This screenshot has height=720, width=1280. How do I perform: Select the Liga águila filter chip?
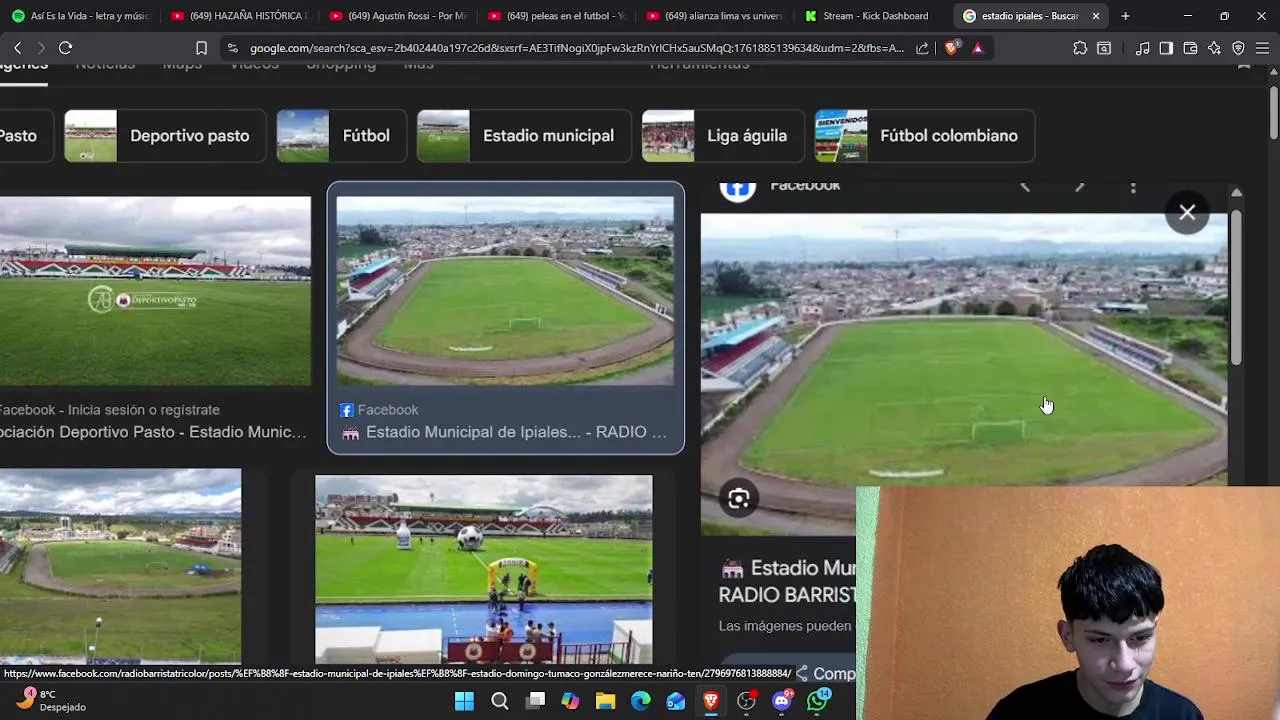[723, 136]
